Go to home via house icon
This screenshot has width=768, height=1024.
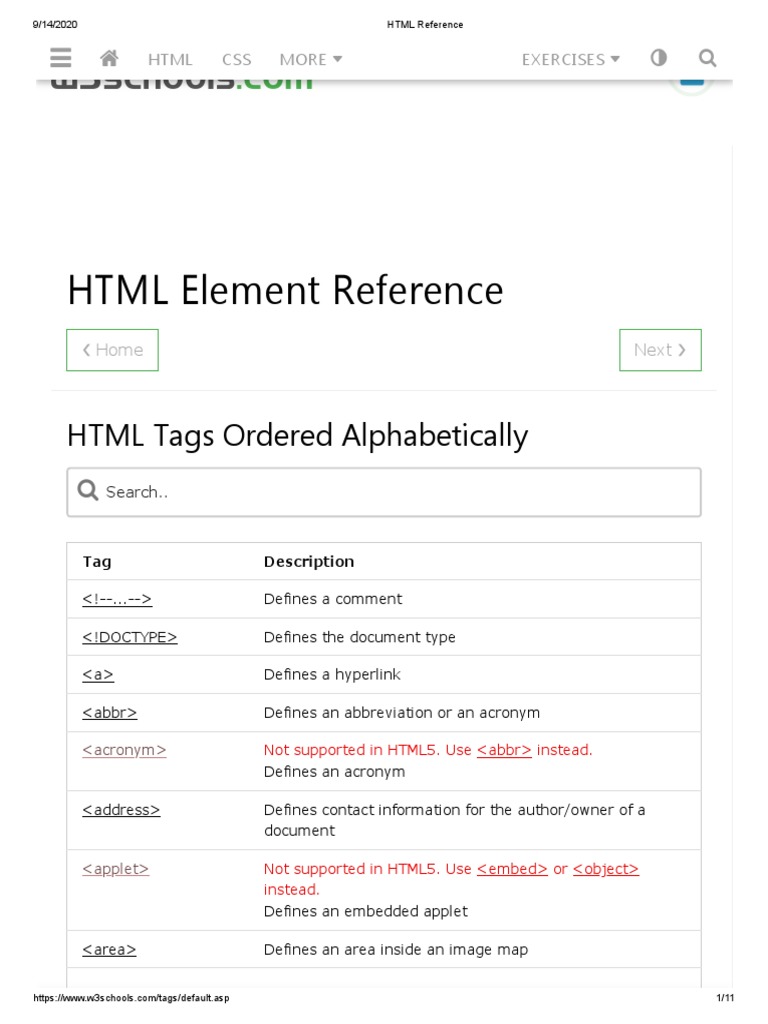109,58
